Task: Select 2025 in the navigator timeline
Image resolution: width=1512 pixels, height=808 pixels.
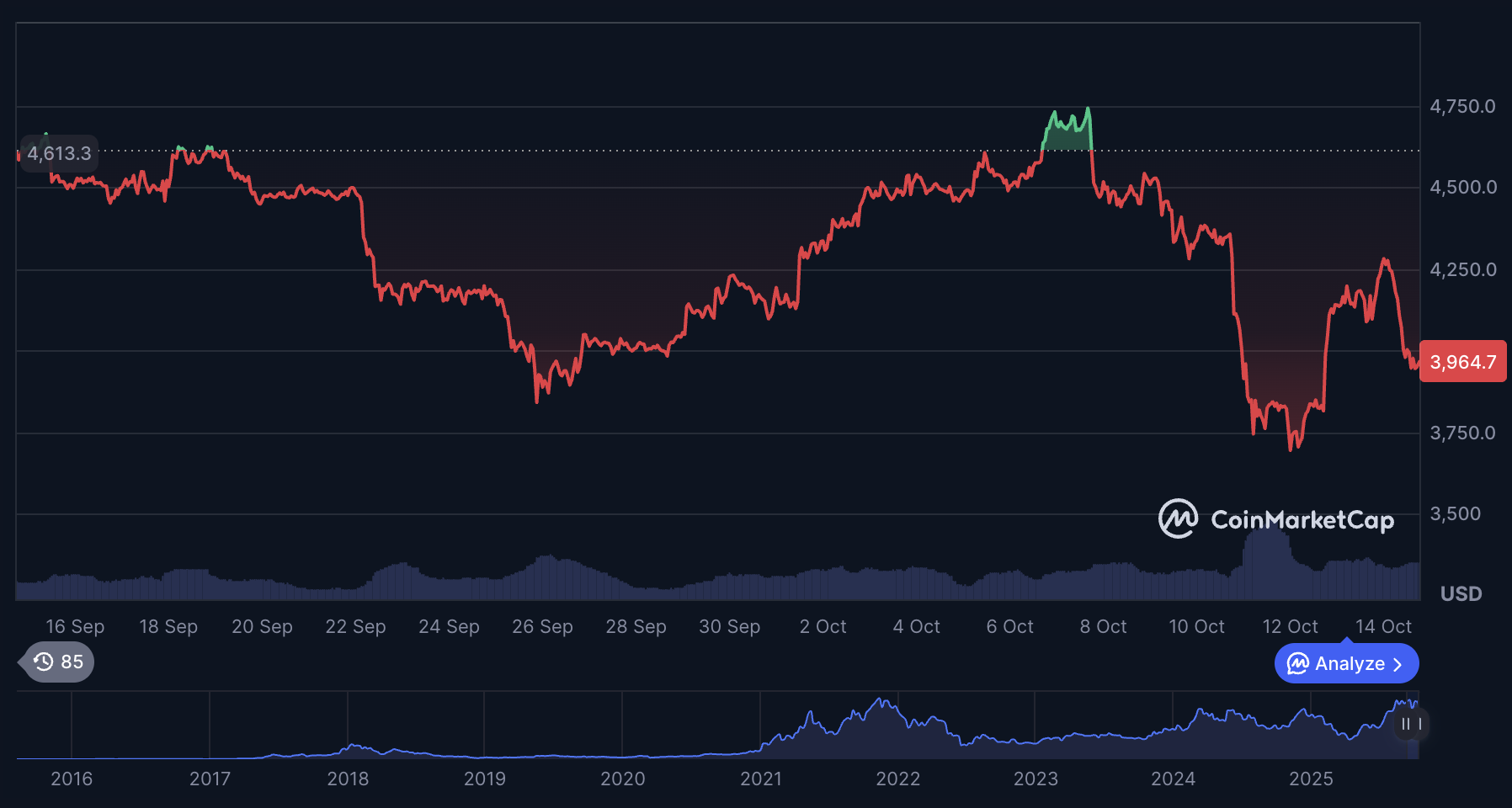Action: point(1311,779)
